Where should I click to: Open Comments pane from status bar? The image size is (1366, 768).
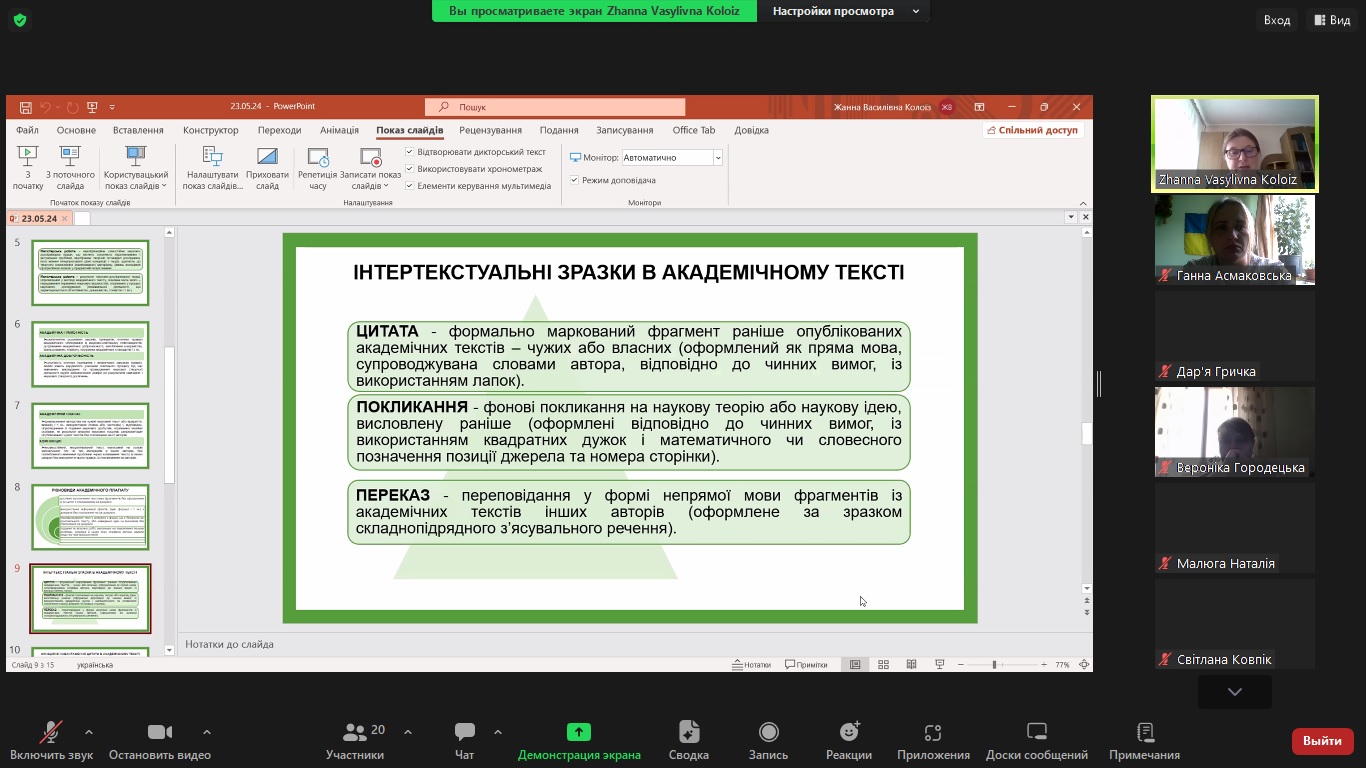pyautogui.click(x=807, y=664)
